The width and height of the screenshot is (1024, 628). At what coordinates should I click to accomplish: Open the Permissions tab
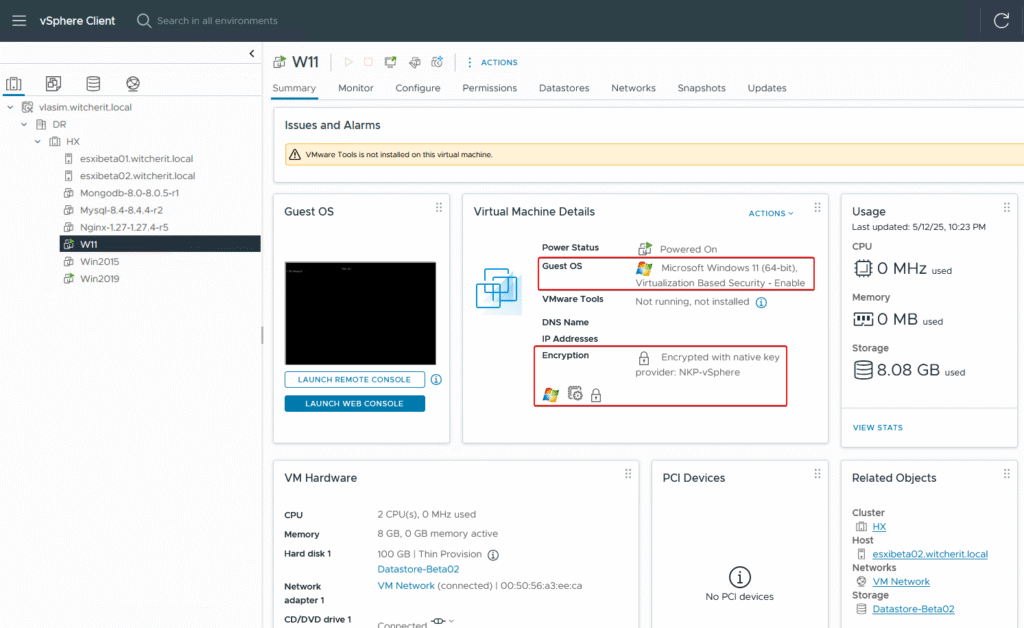coord(490,88)
